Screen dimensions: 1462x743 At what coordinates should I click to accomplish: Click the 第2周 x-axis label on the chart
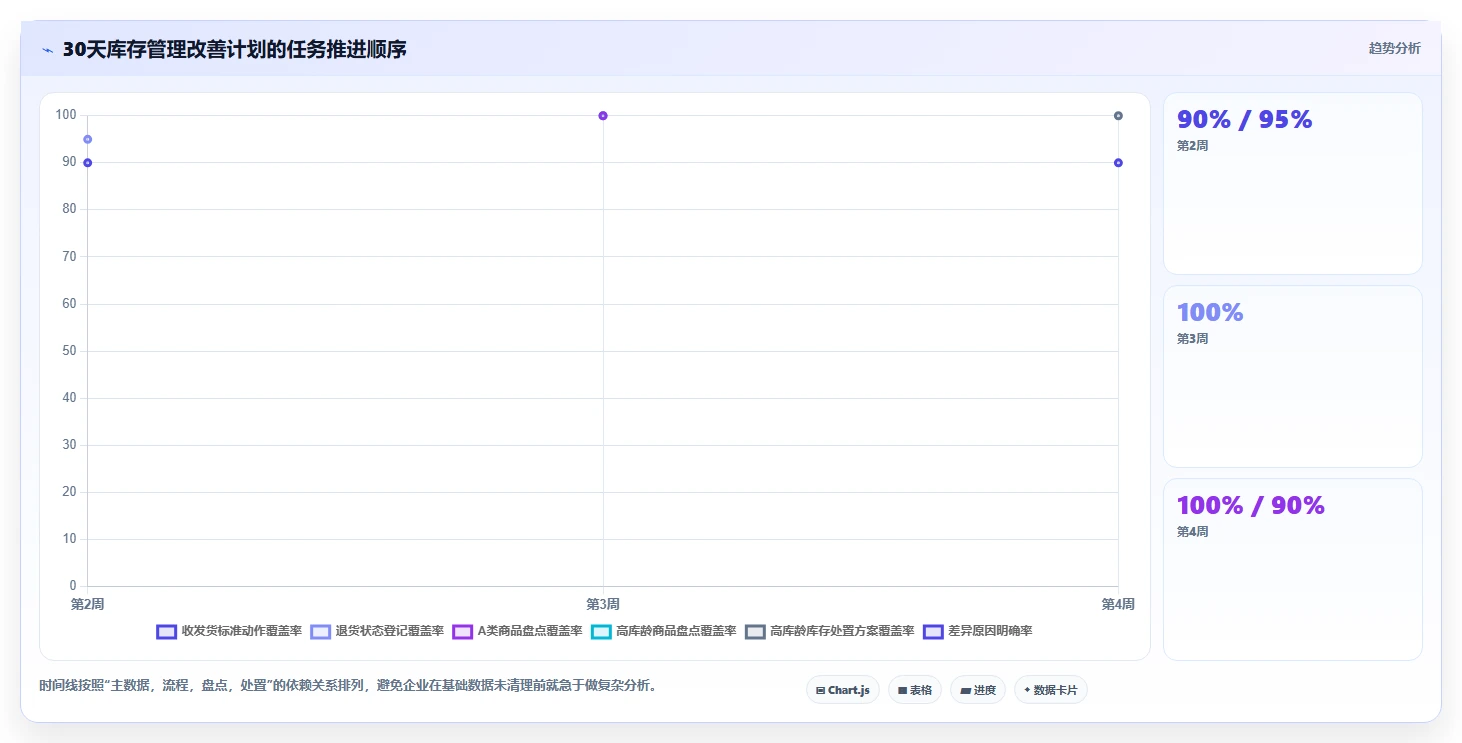click(x=88, y=604)
